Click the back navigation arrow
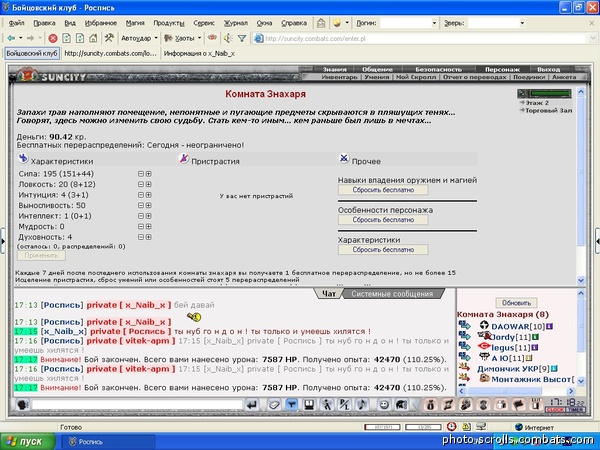Screen dimensions: 600x450 11,38
